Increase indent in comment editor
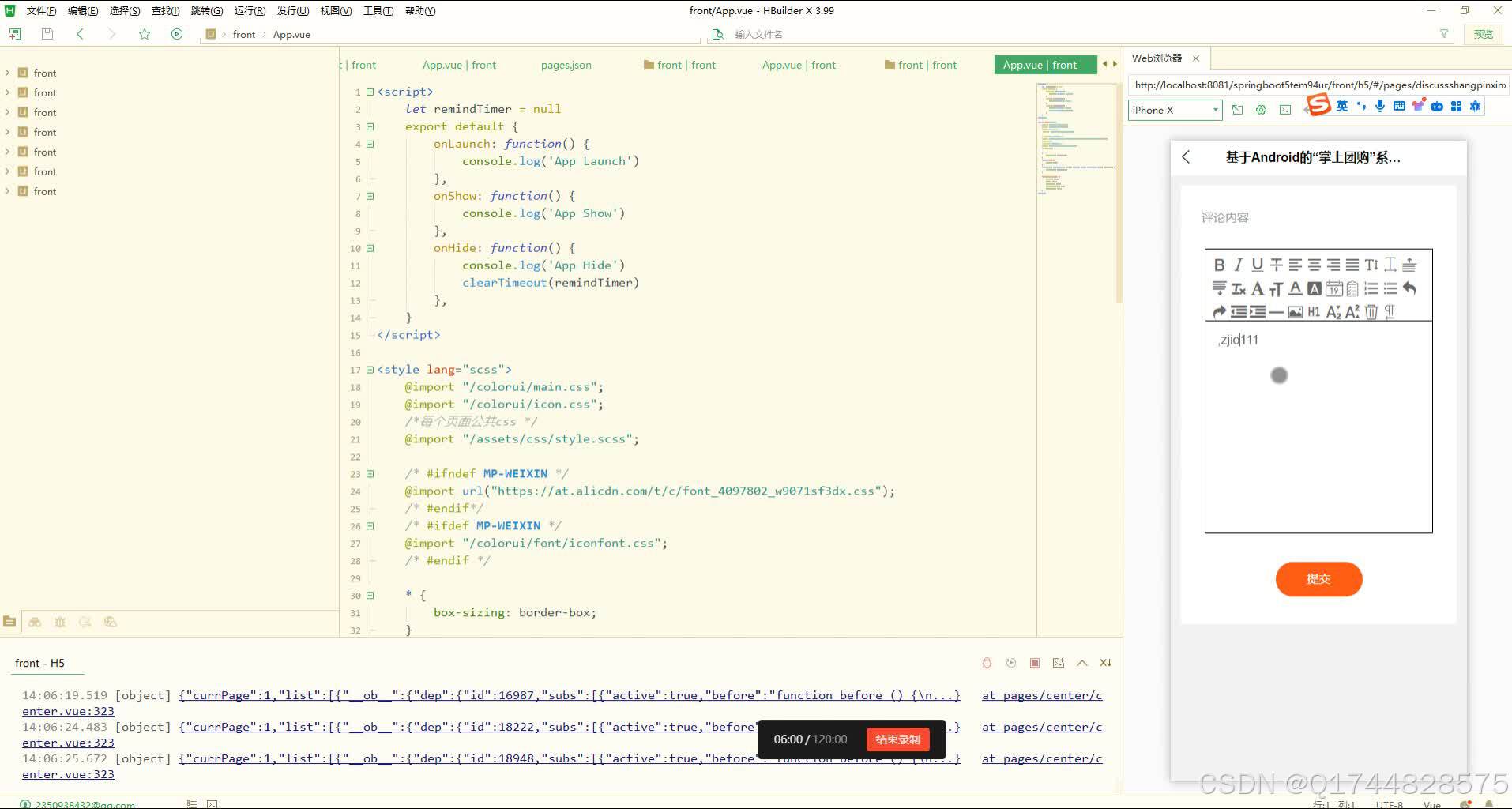Viewport: 1512px width, 809px height. (x=1258, y=312)
